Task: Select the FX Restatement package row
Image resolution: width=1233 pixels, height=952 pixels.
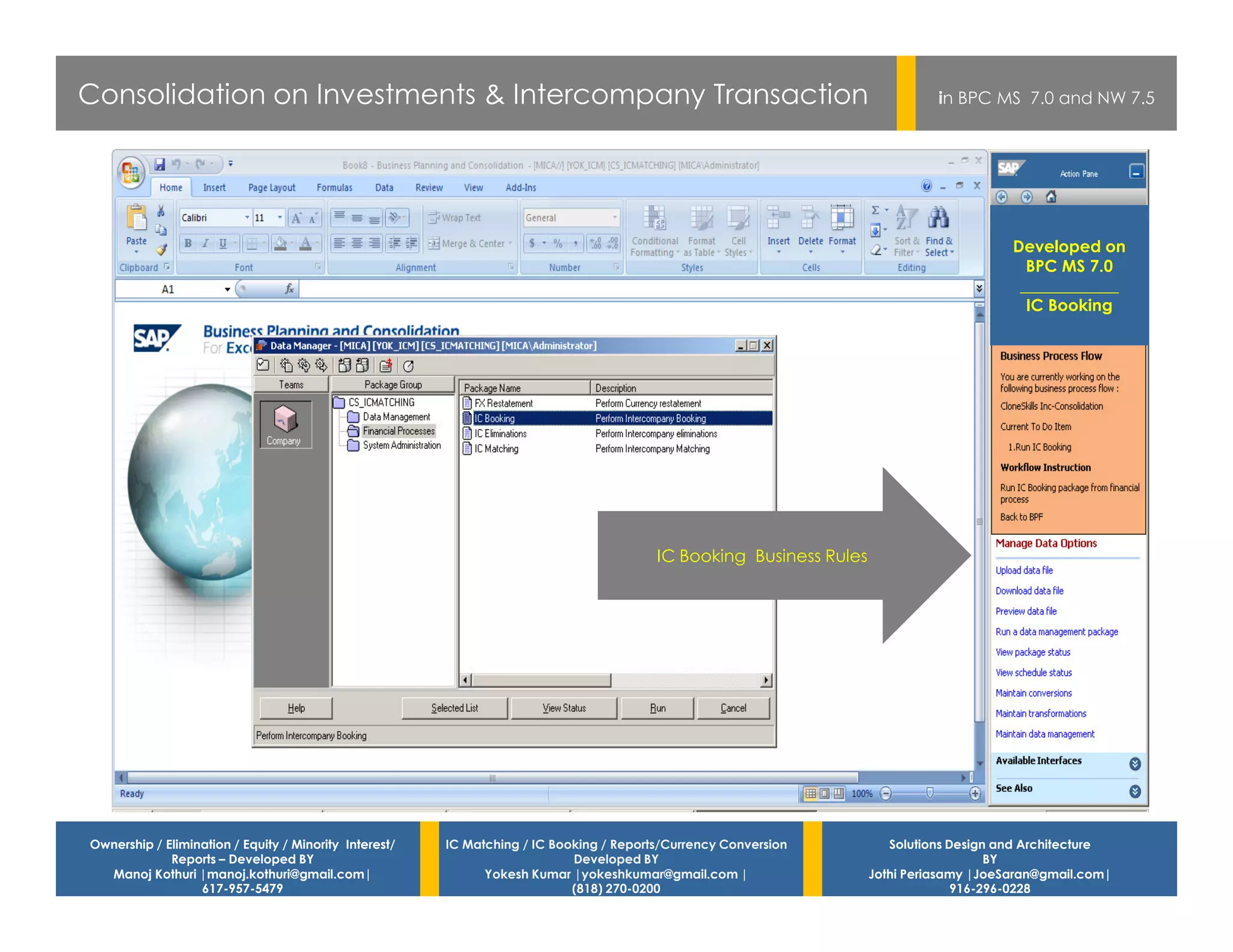Action: pyautogui.click(x=617, y=403)
